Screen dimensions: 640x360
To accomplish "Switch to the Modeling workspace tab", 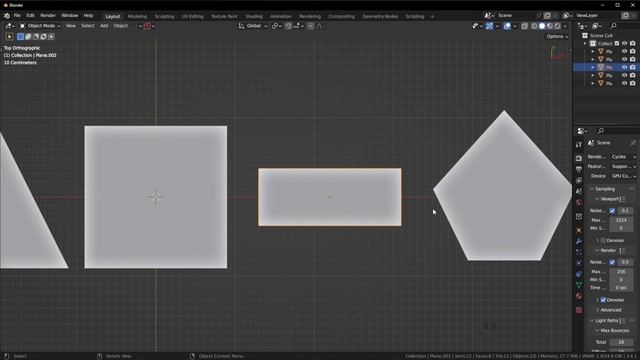I will [x=137, y=17].
